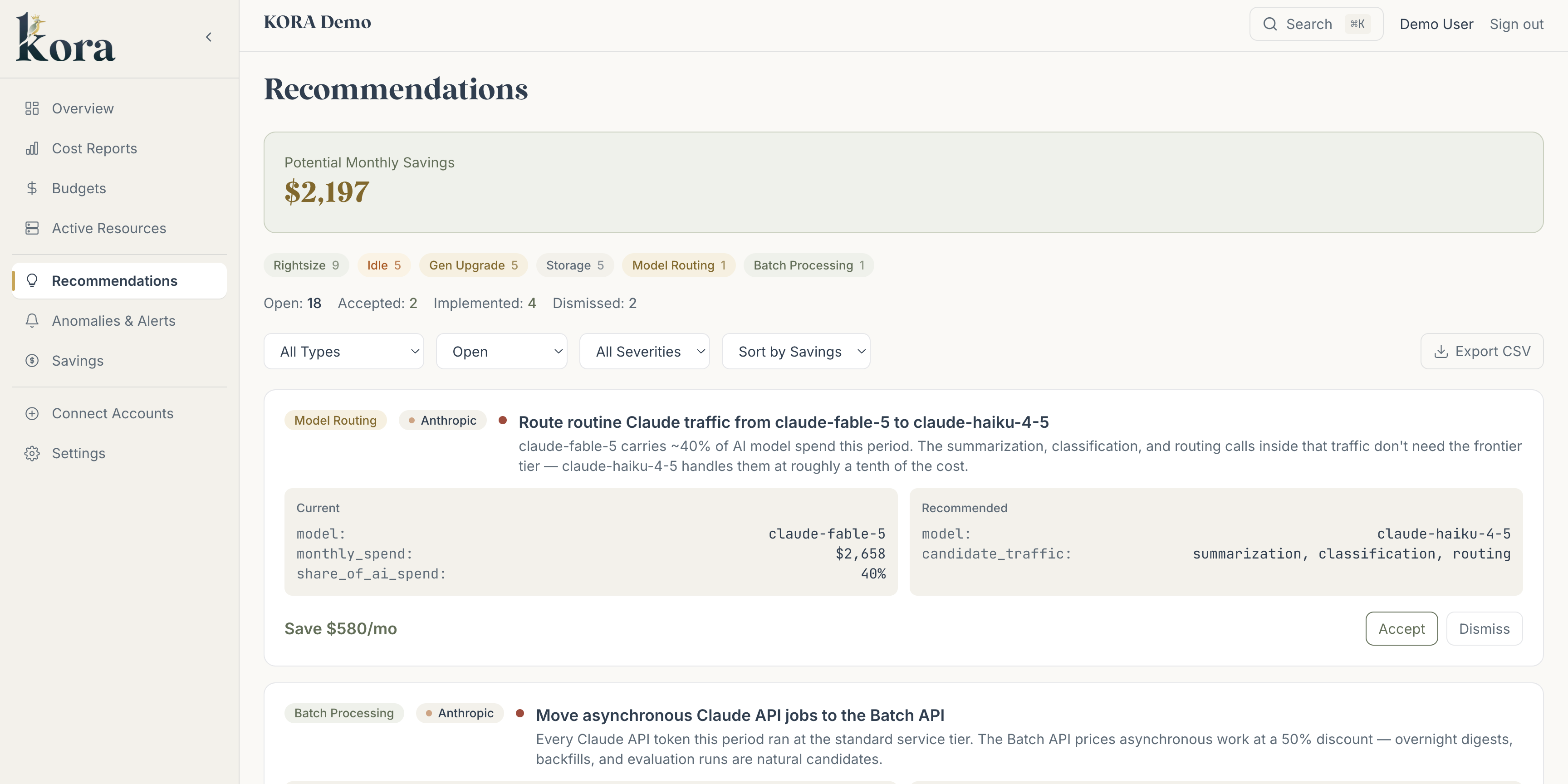Dismiss the Claude traffic routing recommendation
The image size is (1568, 784).
click(1484, 629)
